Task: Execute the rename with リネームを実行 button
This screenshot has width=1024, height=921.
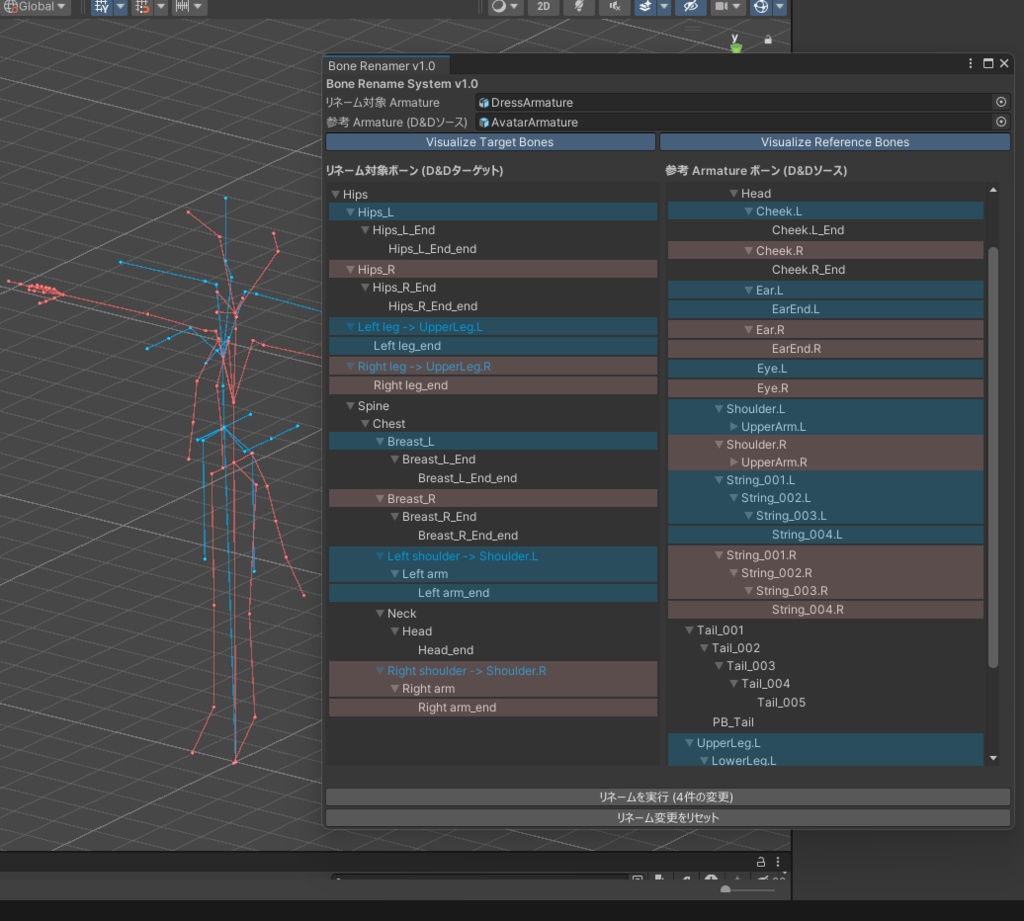Action: (x=668, y=797)
